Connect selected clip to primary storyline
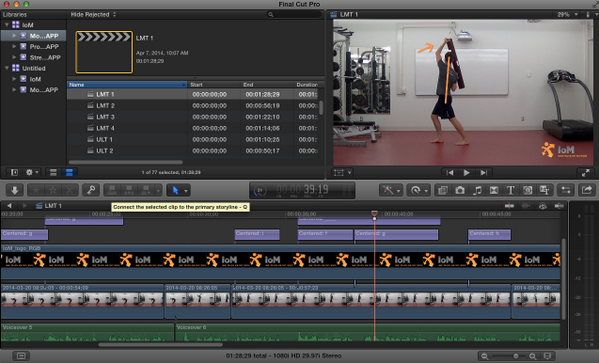599x363 pixels. [112, 190]
